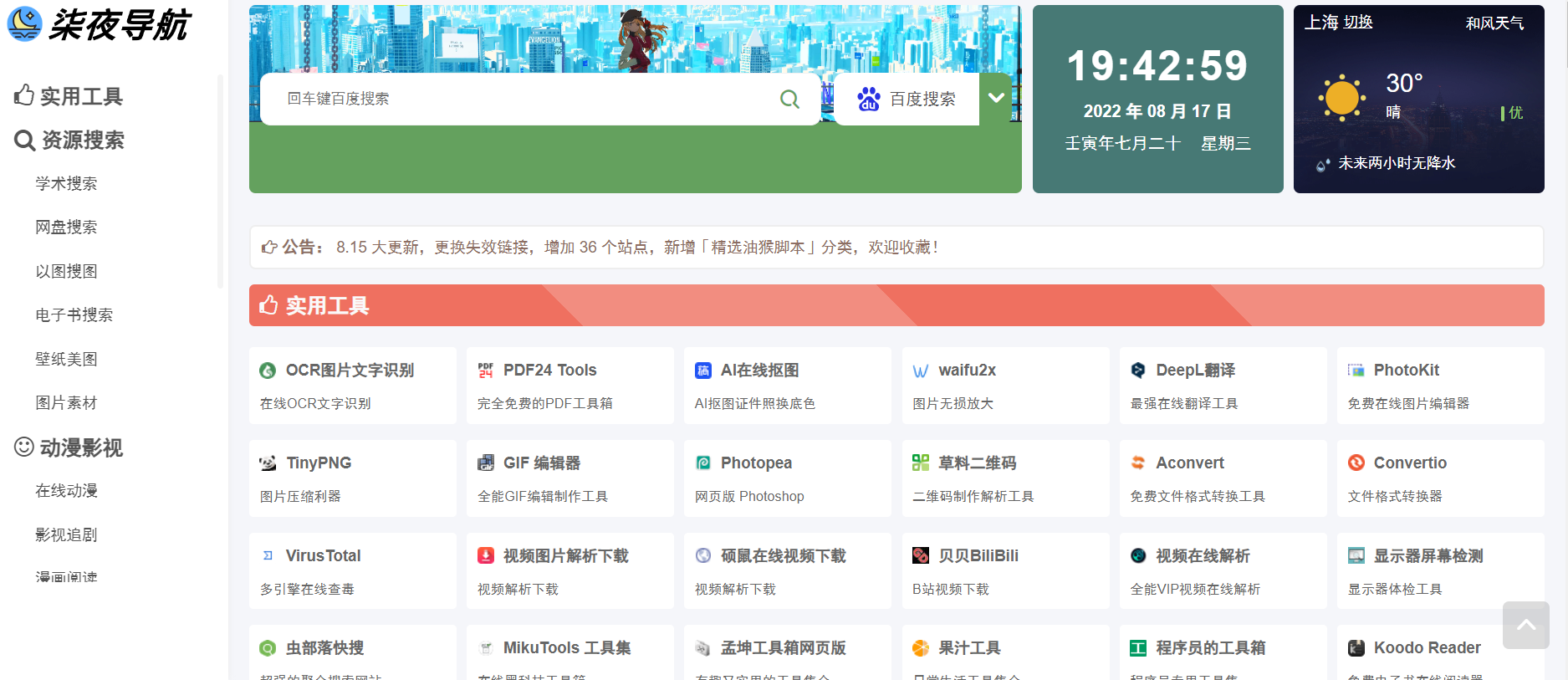The image size is (1568, 680).
Task: Click the Convertio icon
Action: coord(1356,463)
